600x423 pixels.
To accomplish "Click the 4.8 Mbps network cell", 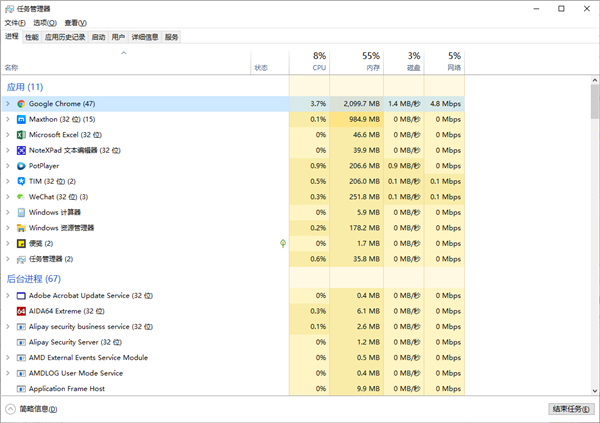I will (445, 104).
